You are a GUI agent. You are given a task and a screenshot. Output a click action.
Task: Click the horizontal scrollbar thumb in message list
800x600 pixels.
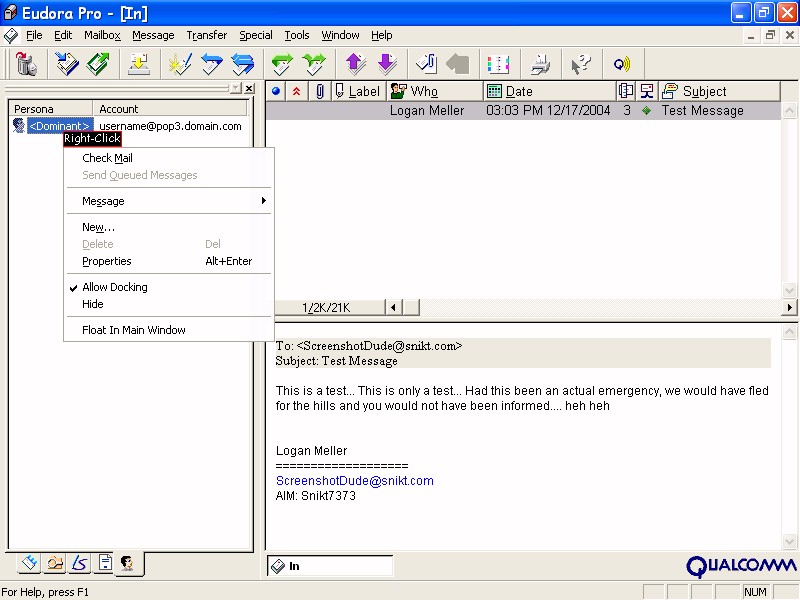point(411,308)
